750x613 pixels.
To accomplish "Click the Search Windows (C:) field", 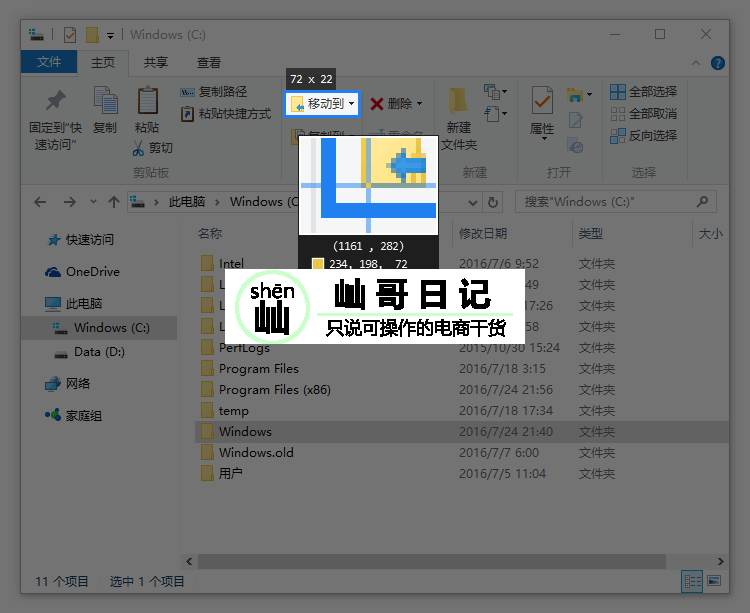I will 616,202.
